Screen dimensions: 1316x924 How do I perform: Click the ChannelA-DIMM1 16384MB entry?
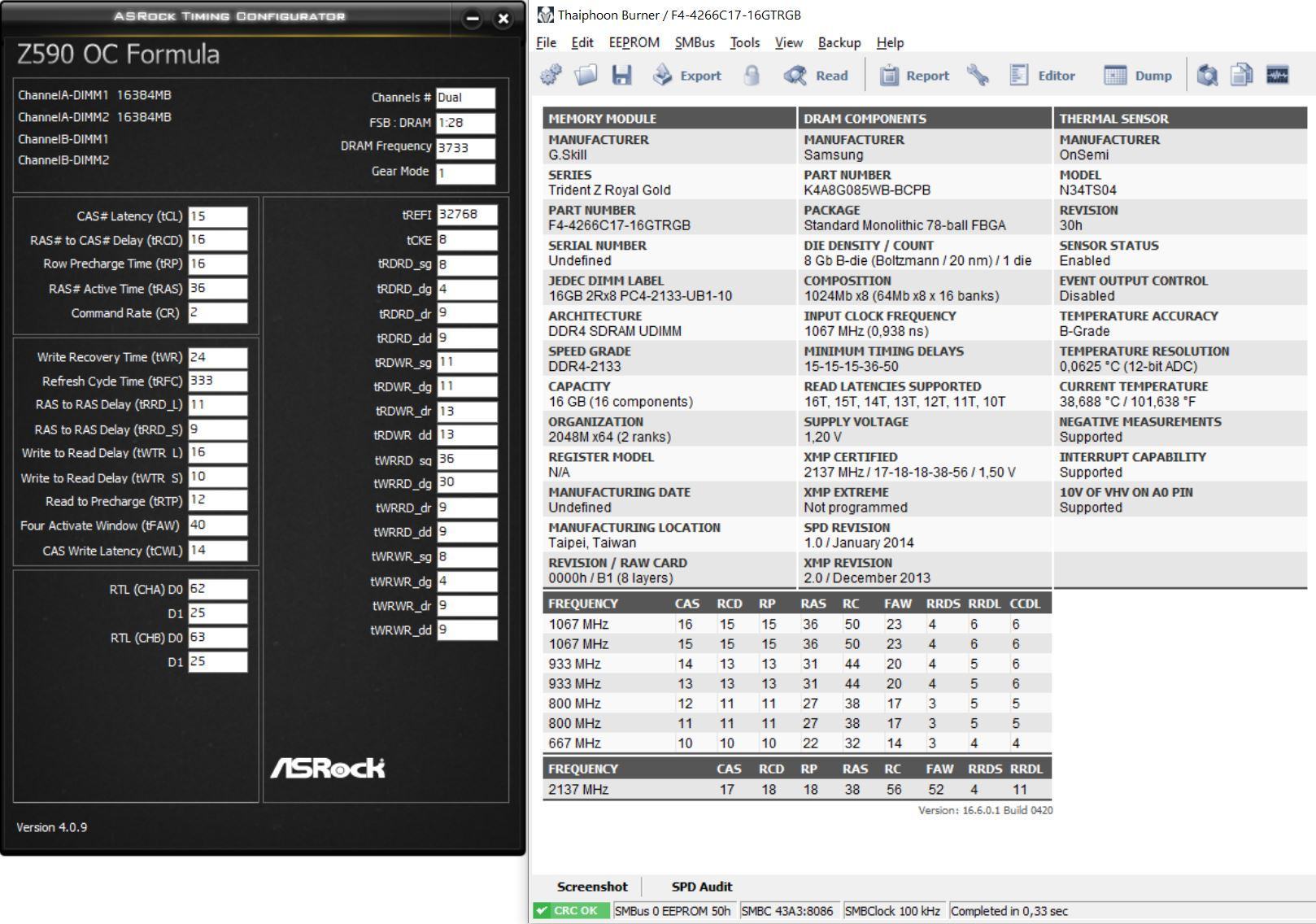94,95
